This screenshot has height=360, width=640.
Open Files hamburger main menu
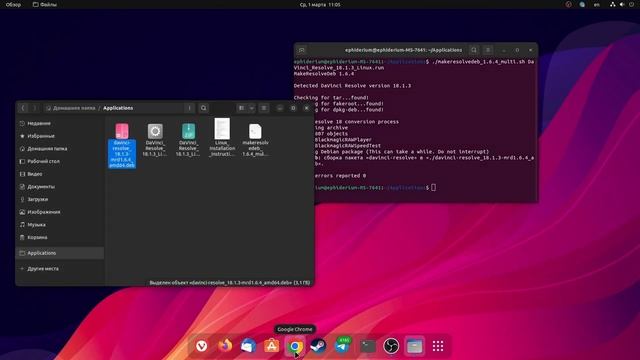point(264,108)
